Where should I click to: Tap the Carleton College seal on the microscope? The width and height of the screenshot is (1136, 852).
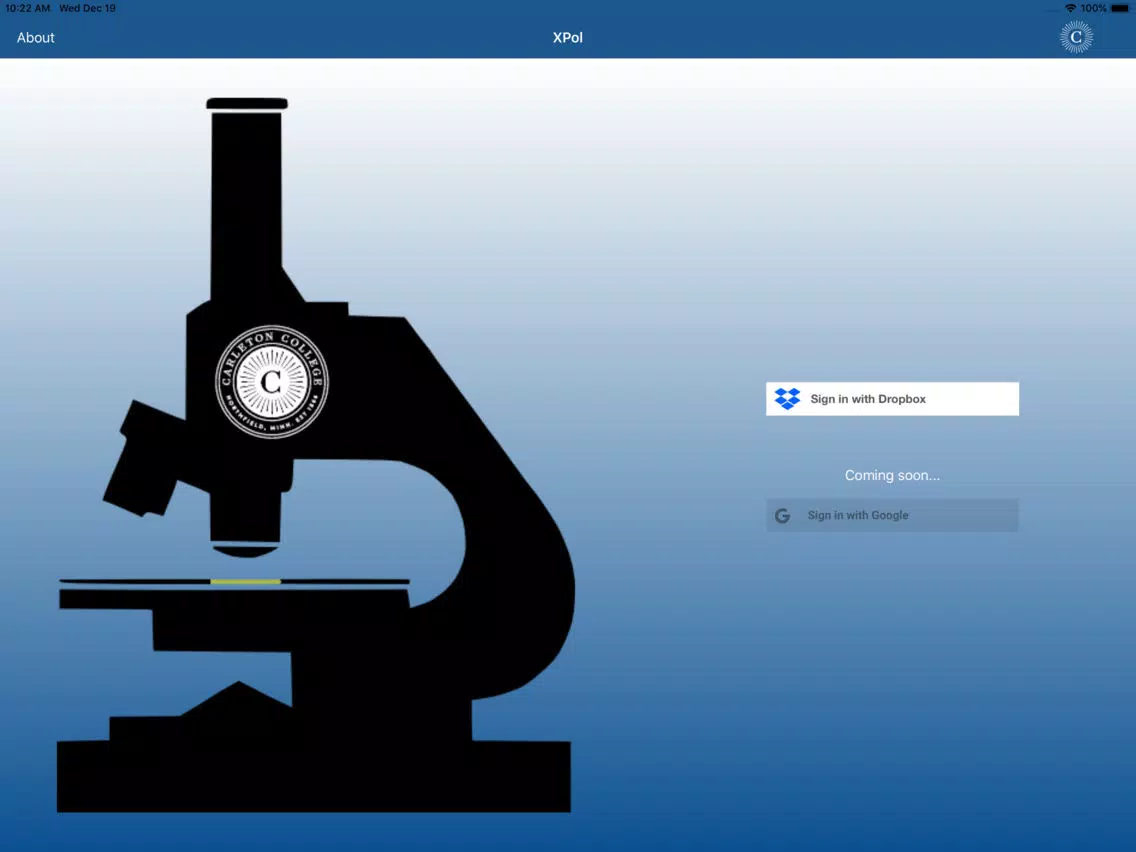(x=272, y=382)
